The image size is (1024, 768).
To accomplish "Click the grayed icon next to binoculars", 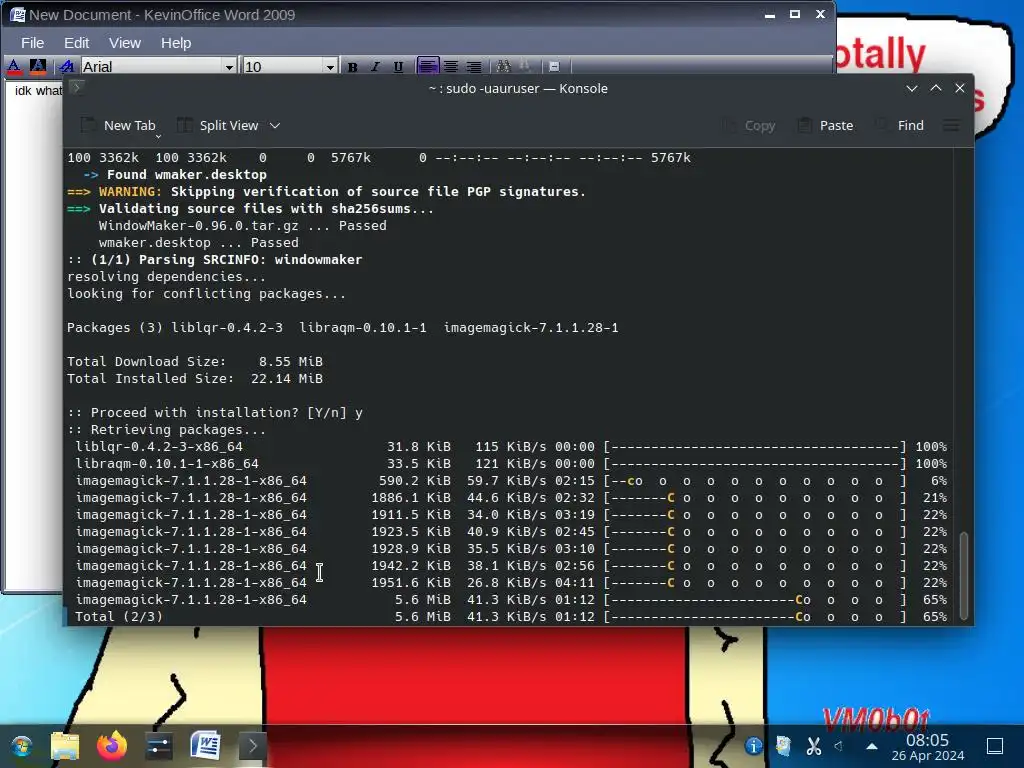I will (x=526, y=66).
